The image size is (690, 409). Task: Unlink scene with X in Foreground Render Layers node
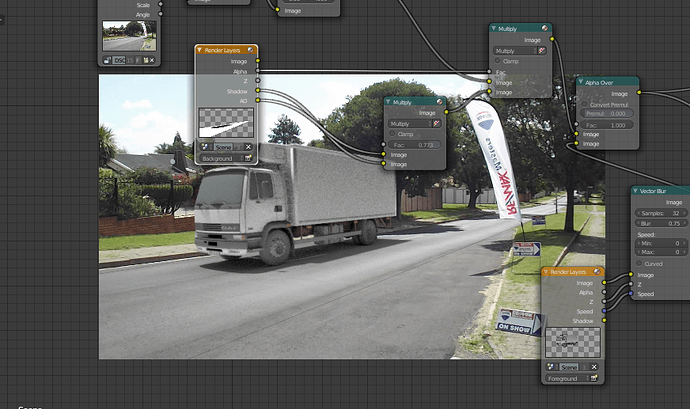click(594, 367)
